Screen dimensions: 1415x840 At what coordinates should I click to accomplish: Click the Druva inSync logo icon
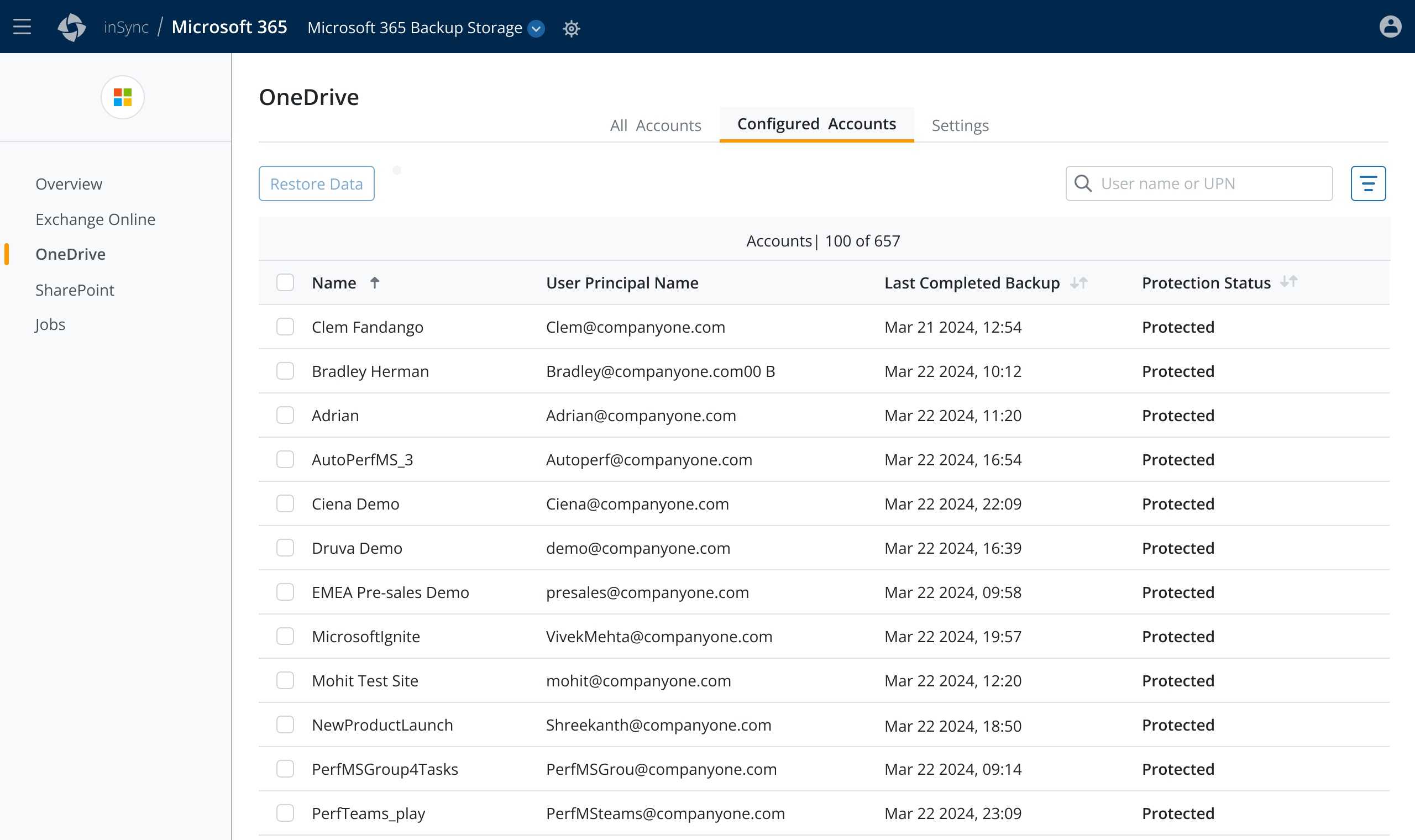click(72, 27)
